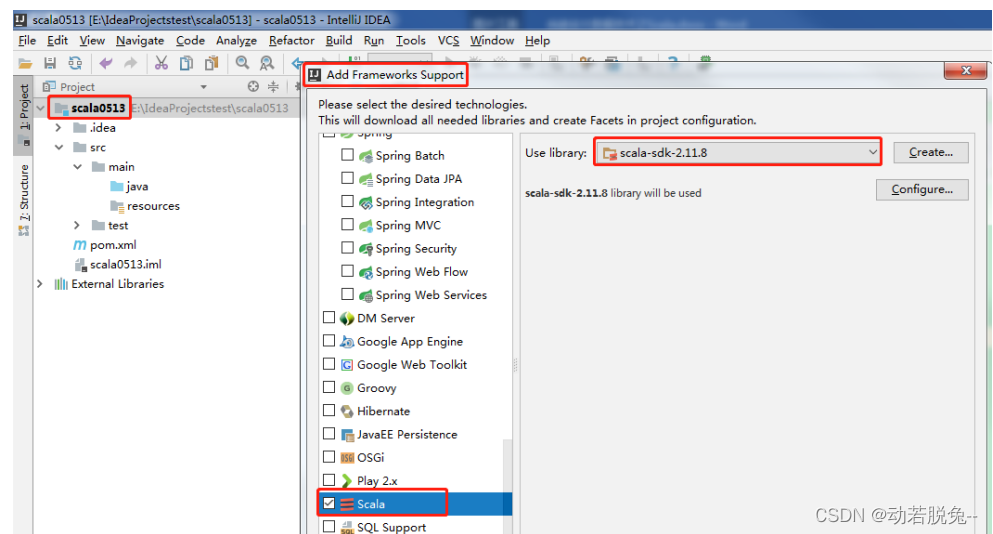Click the Groovy framework icon
This screenshot has height=534, width=993.
(346, 388)
